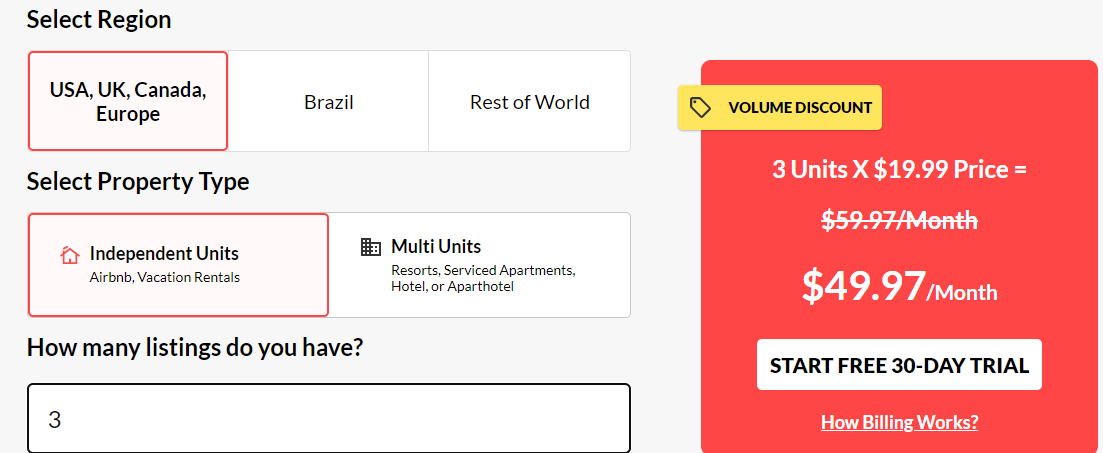Pick the Rest of World region

(530, 101)
